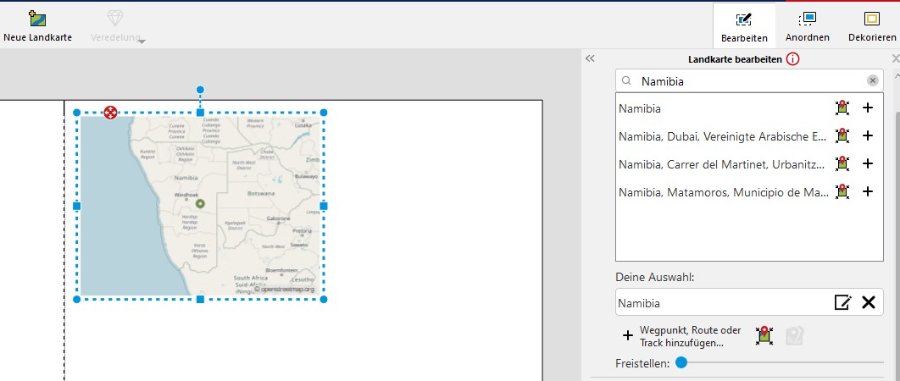Click the red move handle on the map

[111, 112]
